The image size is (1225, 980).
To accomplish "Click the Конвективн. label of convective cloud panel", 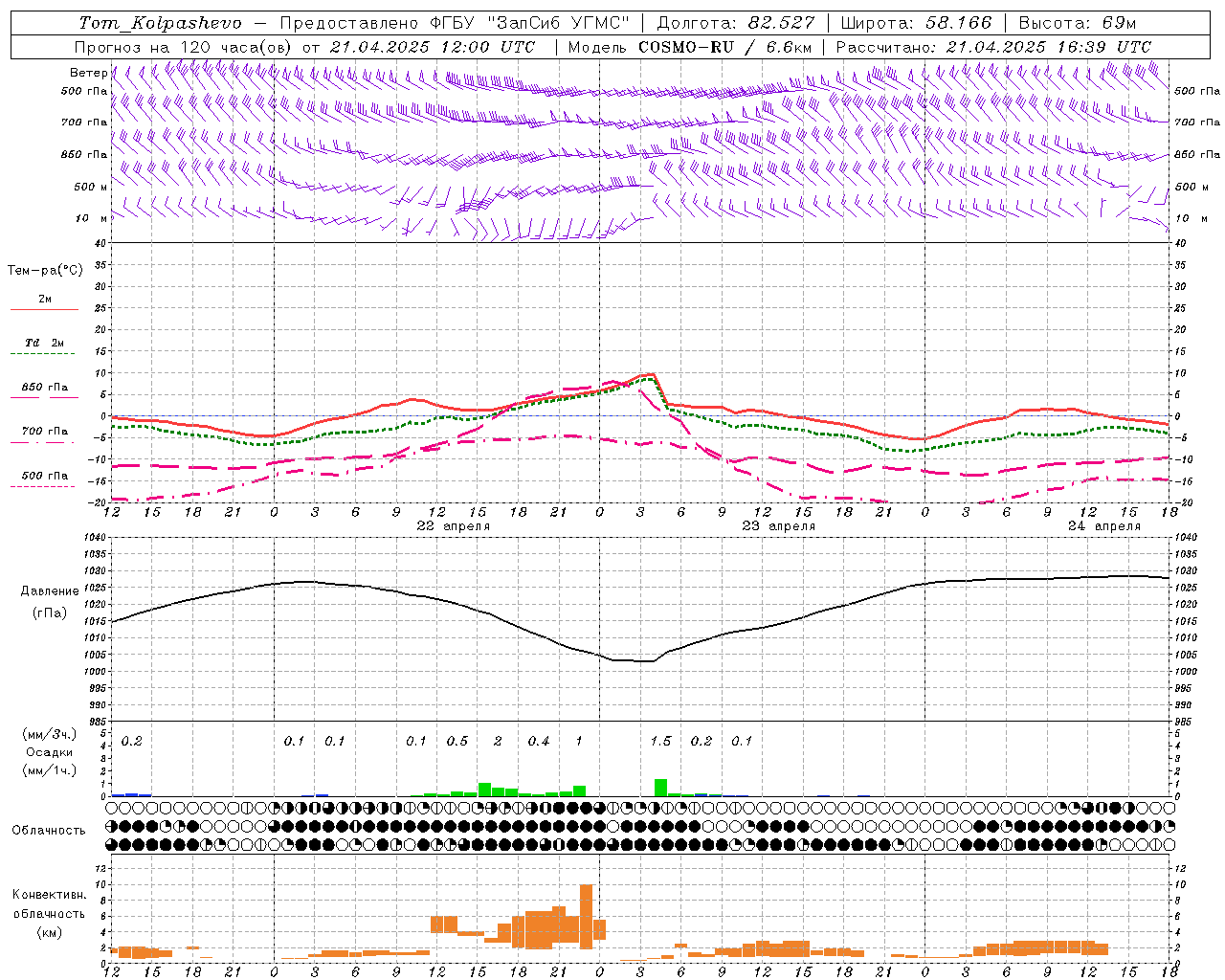I will click(x=49, y=895).
